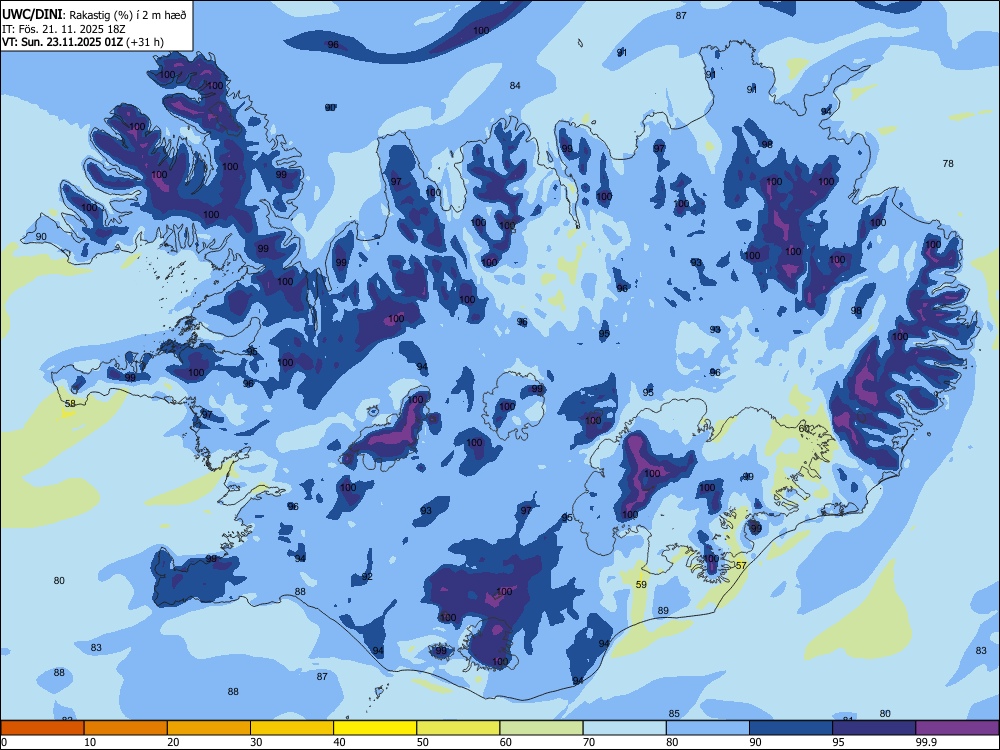The image size is (1000, 750).
Task: Click the amber 20–30 legend swatch
Action: tap(209, 728)
